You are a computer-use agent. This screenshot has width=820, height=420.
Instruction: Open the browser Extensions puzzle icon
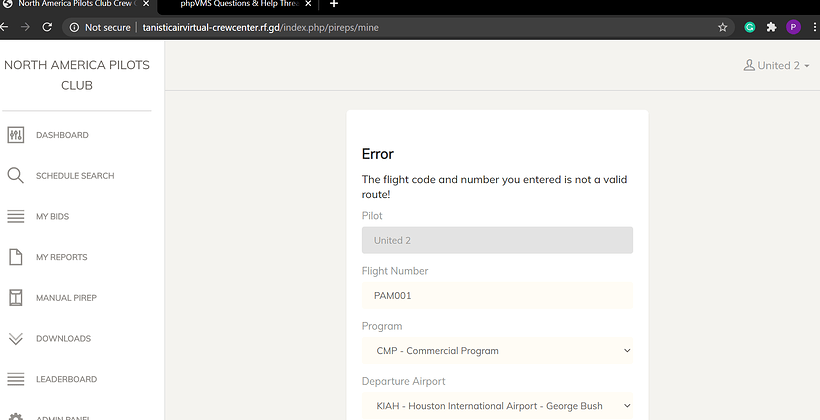[772, 27]
